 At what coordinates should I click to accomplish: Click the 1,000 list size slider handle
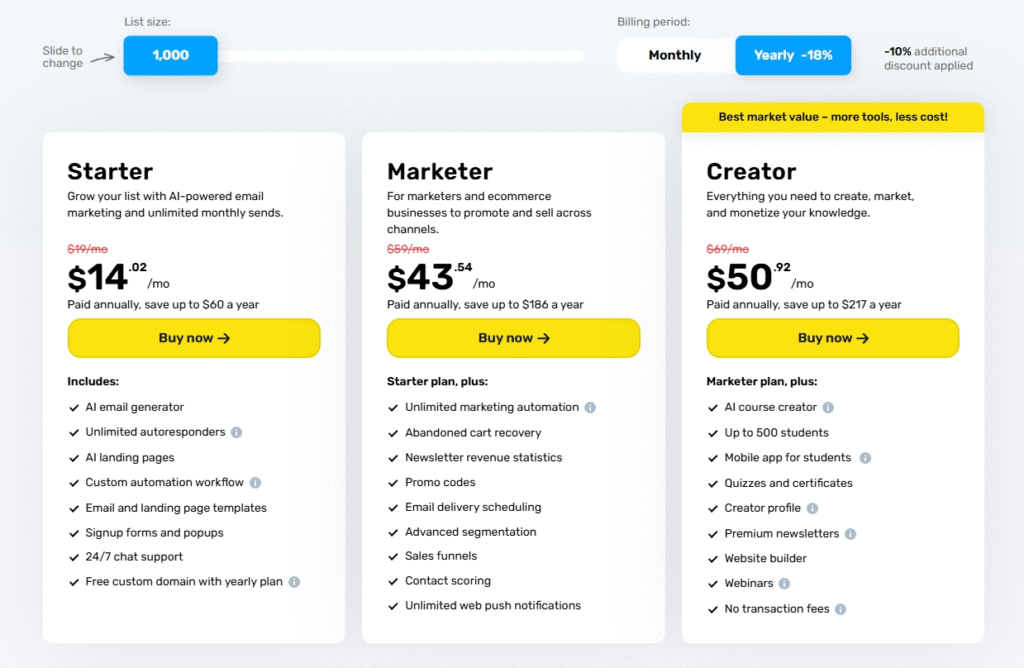click(171, 55)
